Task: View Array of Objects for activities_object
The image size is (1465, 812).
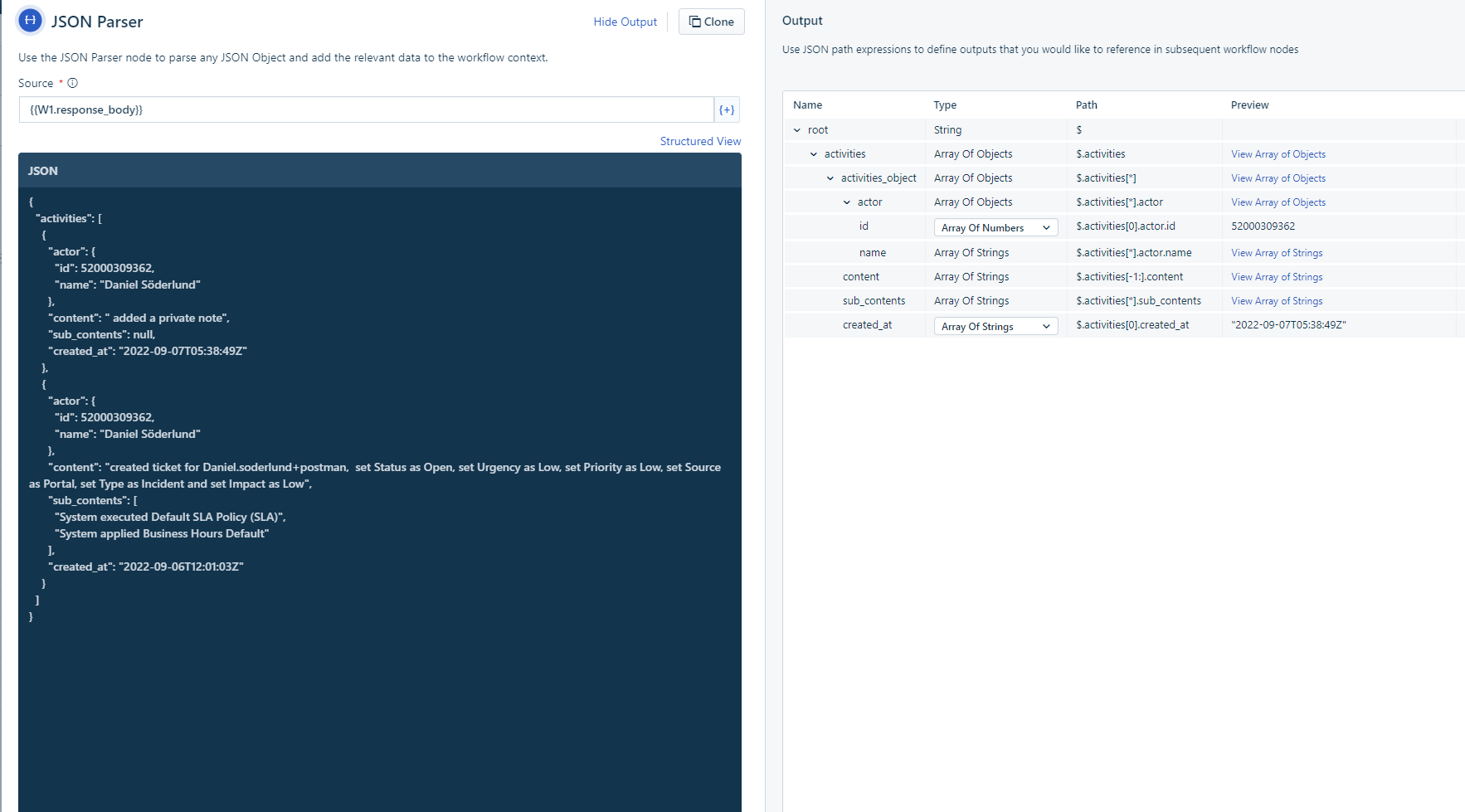Action: (1278, 178)
